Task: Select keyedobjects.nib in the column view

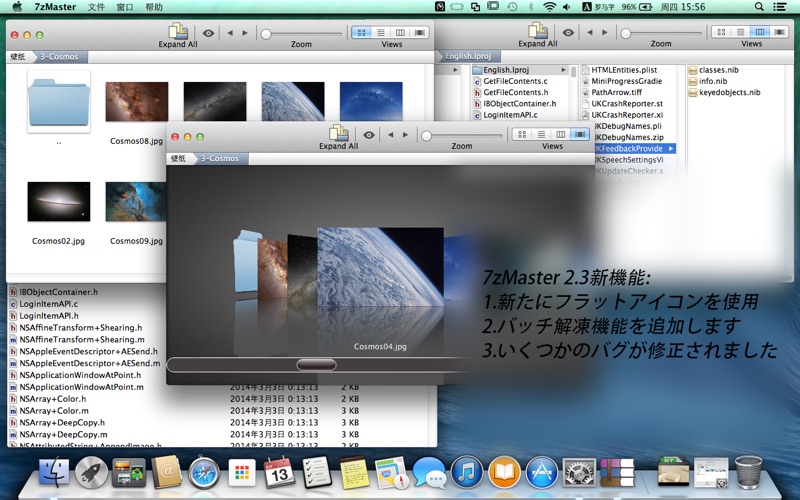Action: click(724, 92)
